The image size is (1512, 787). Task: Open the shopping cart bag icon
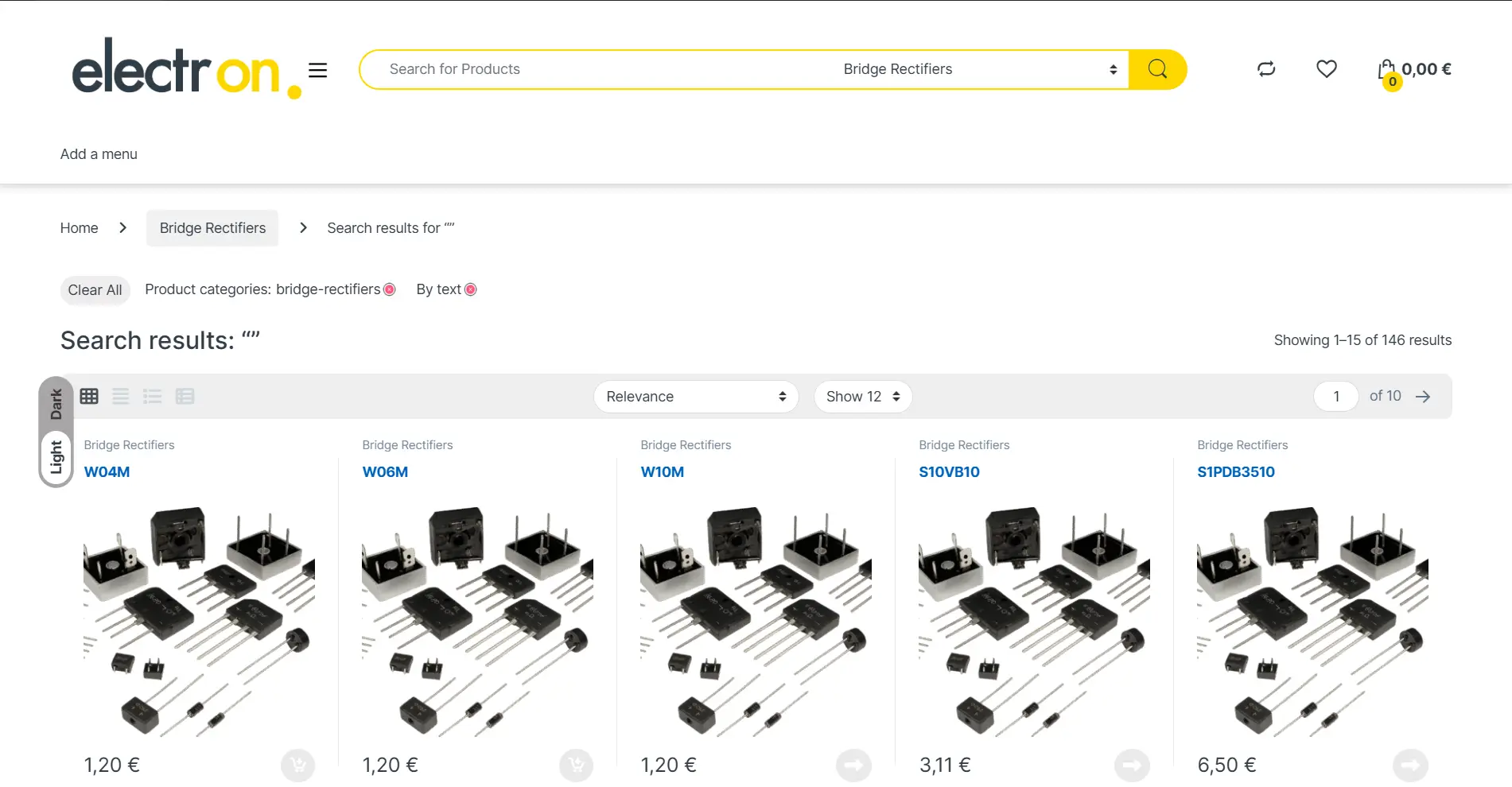pyautogui.click(x=1387, y=71)
